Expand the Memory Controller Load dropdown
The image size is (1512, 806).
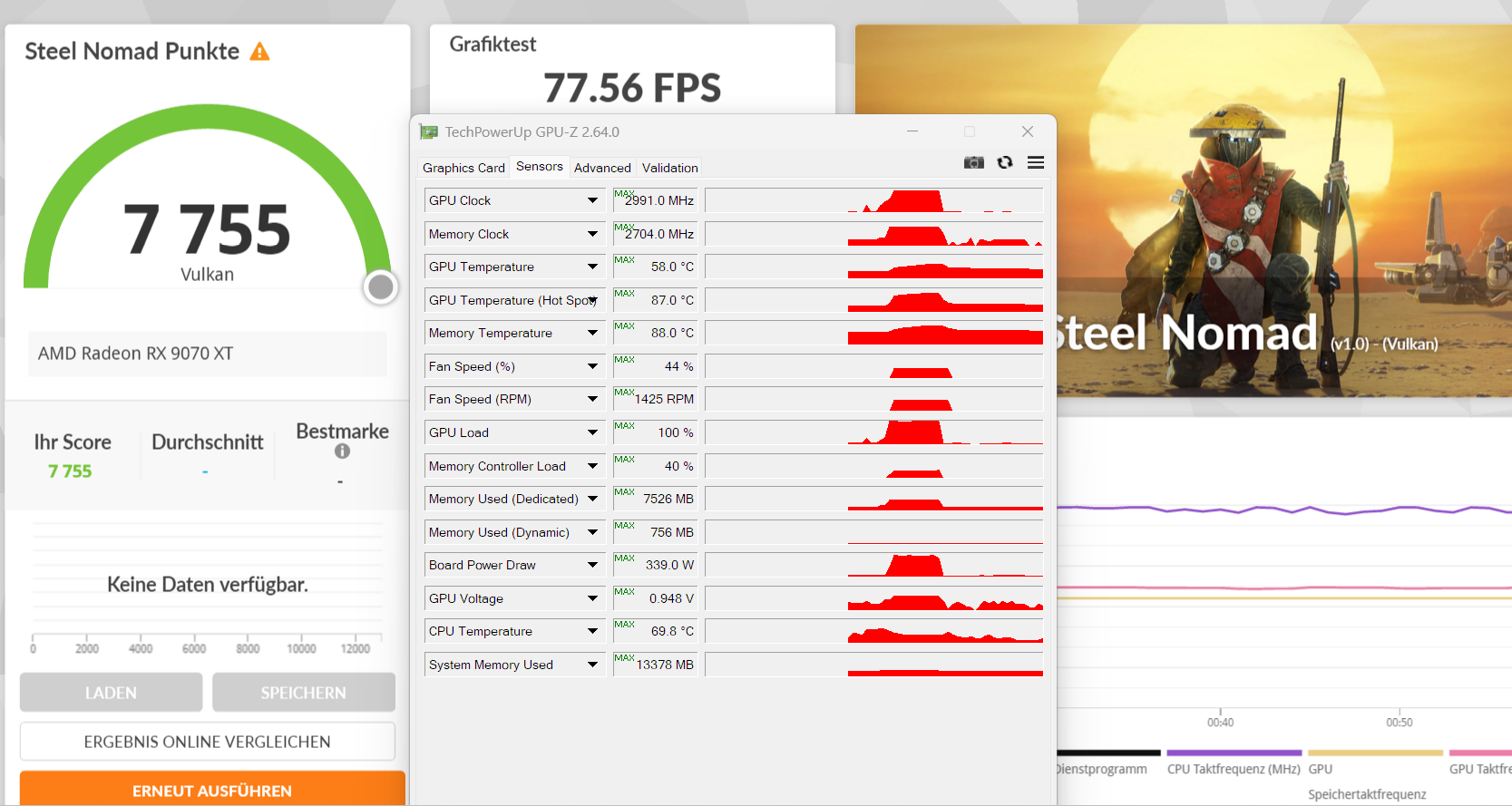592,466
